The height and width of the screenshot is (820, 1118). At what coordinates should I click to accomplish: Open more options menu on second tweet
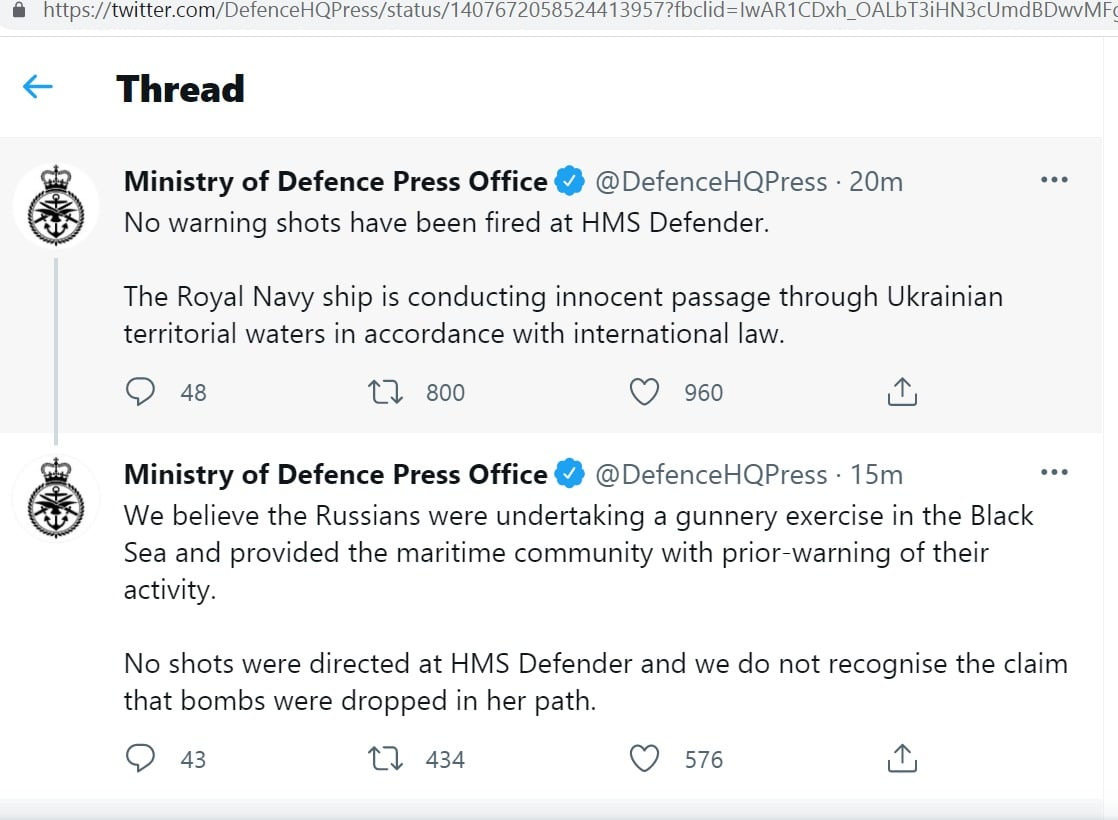click(x=1054, y=472)
